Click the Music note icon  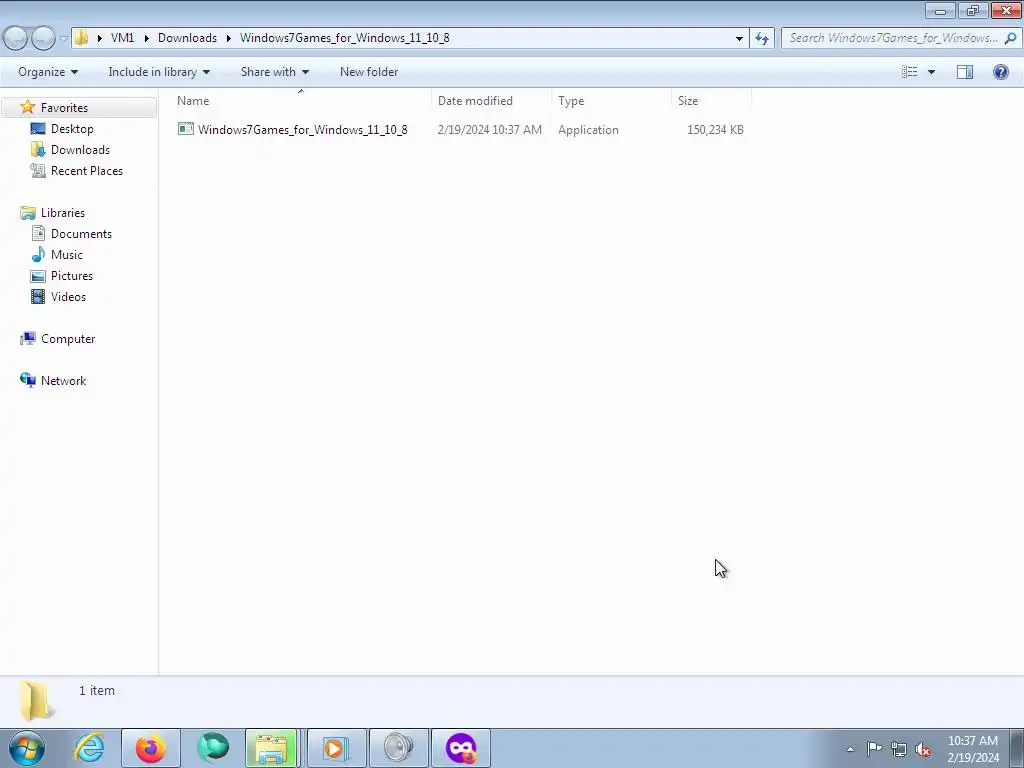coord(39,254)
